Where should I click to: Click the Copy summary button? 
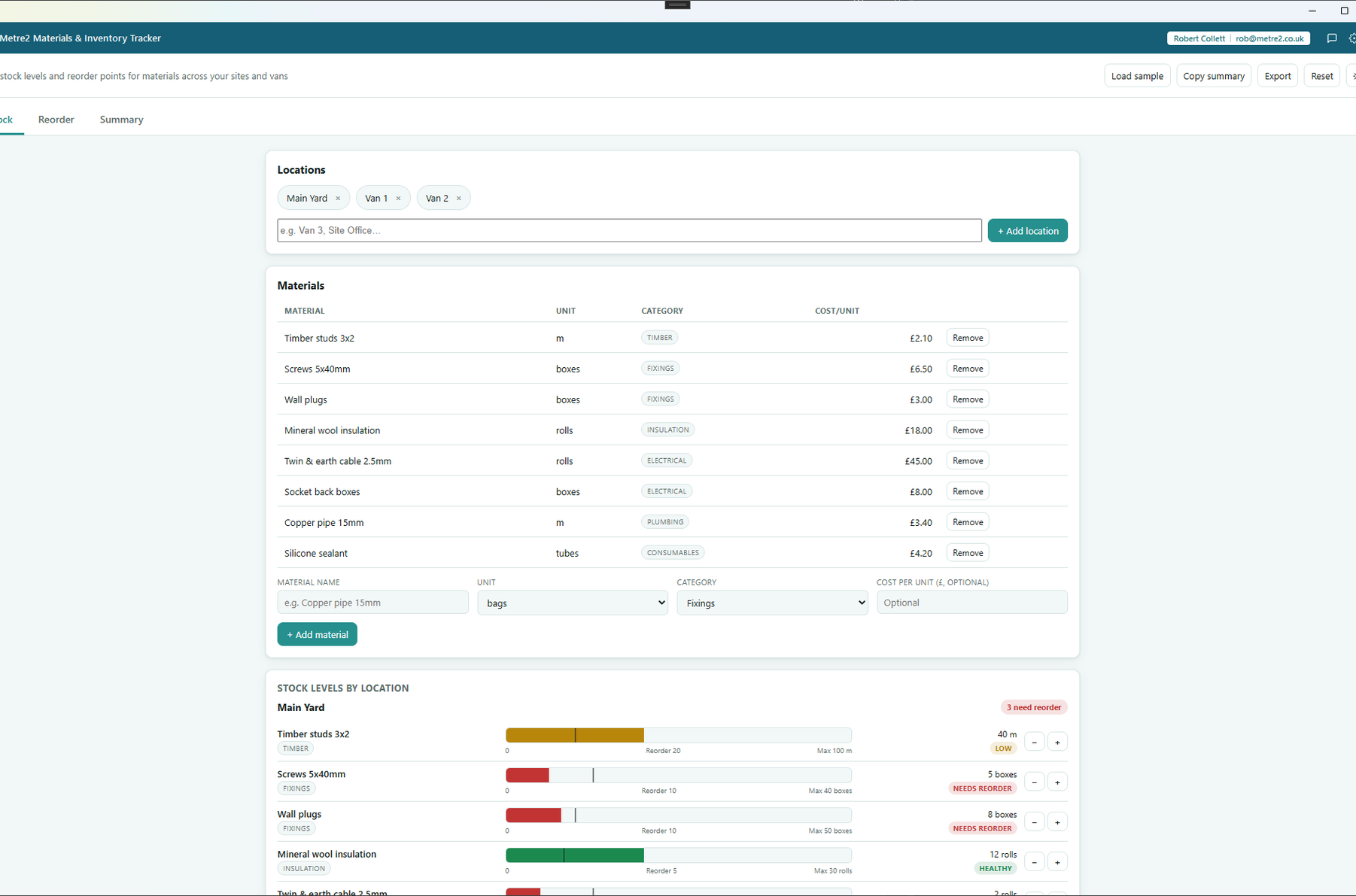1214,76
